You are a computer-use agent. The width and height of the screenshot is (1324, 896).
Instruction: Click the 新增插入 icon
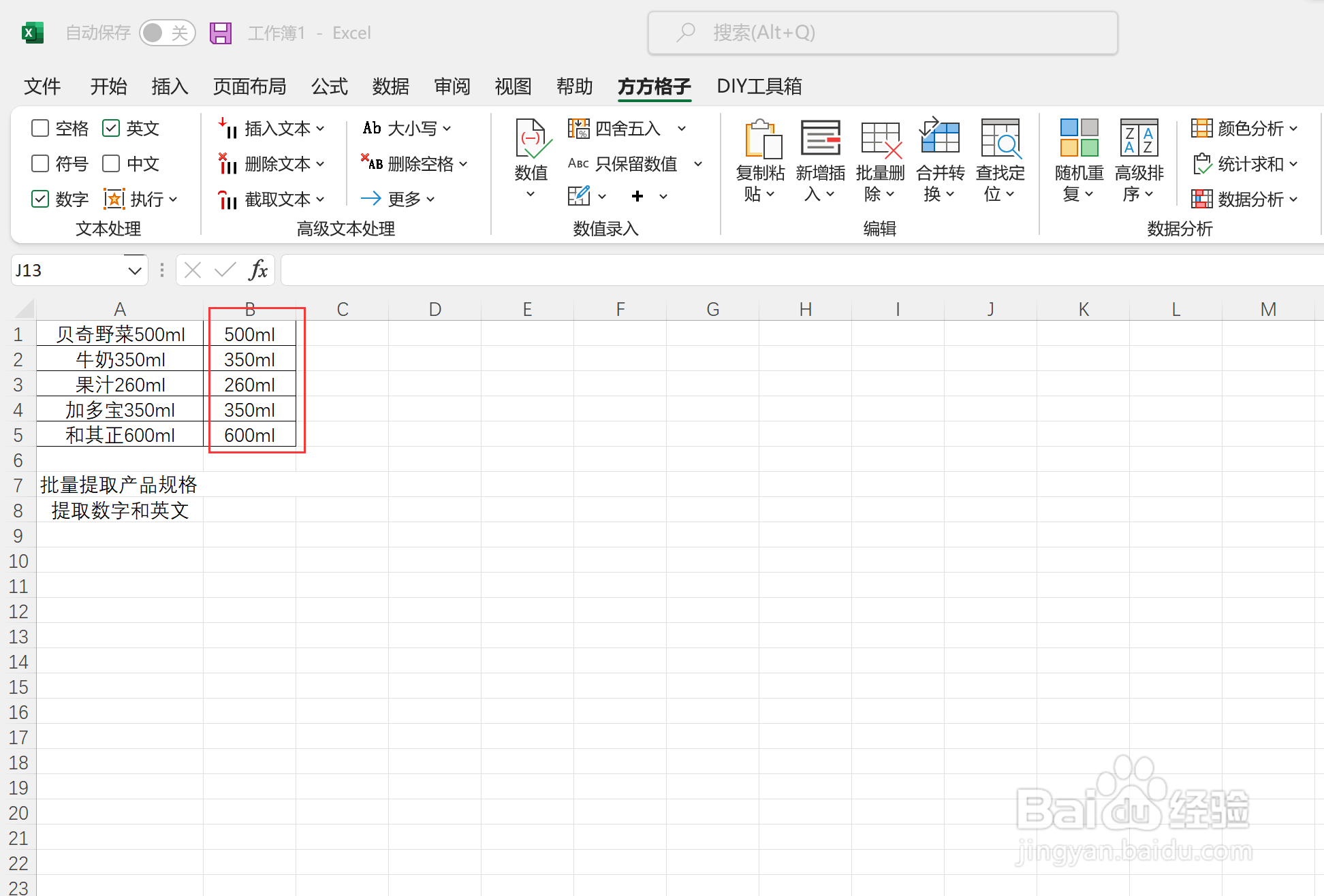820,139
